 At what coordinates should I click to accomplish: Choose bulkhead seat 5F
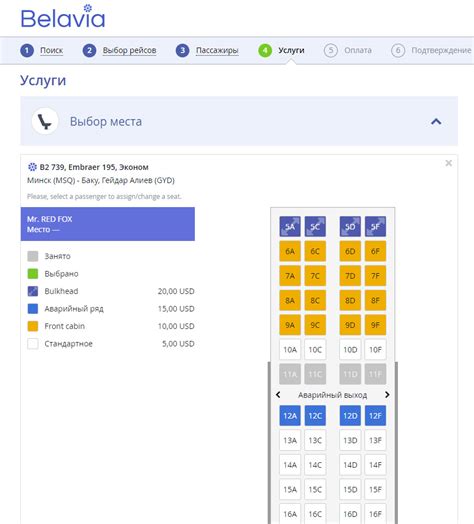[375, 227]
